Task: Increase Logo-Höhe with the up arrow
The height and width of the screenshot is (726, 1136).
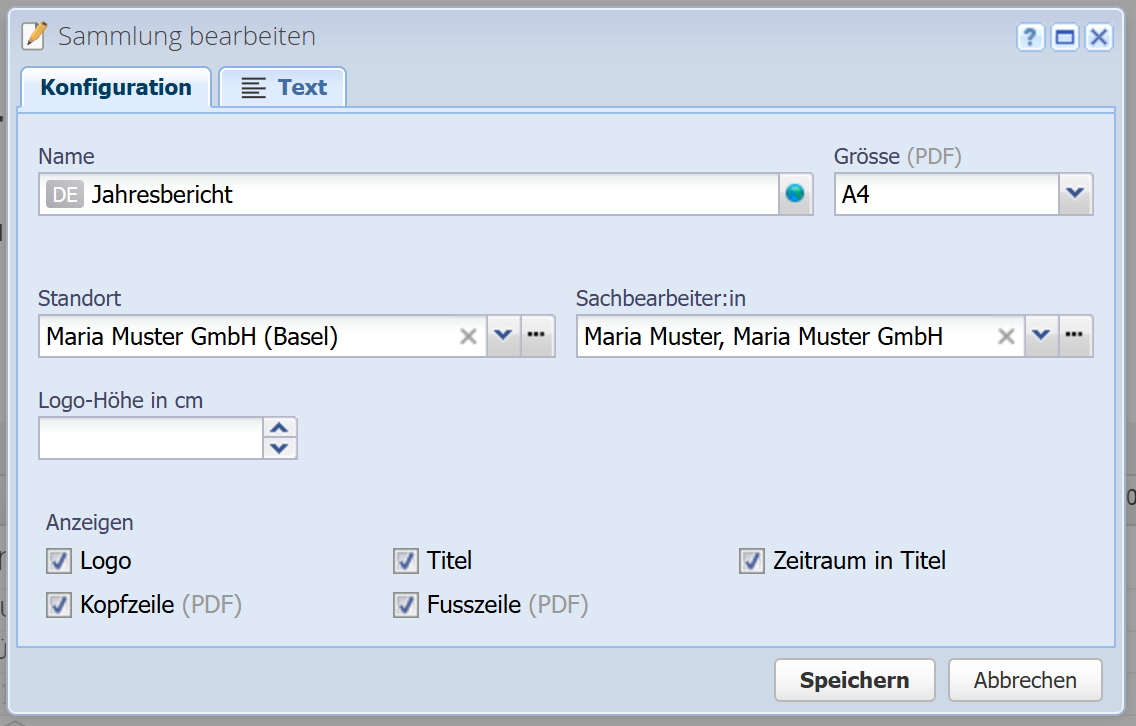Action: [280, 427]
